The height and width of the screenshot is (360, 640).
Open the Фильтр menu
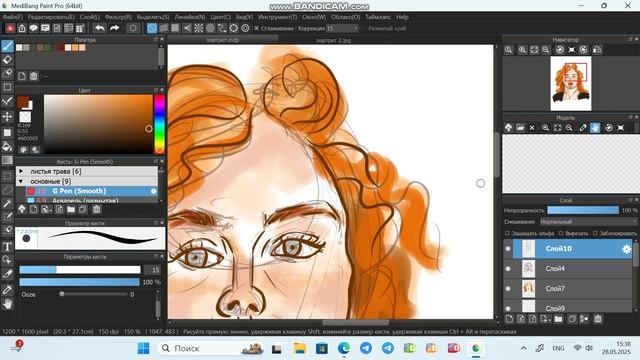(x=118, y=17)
